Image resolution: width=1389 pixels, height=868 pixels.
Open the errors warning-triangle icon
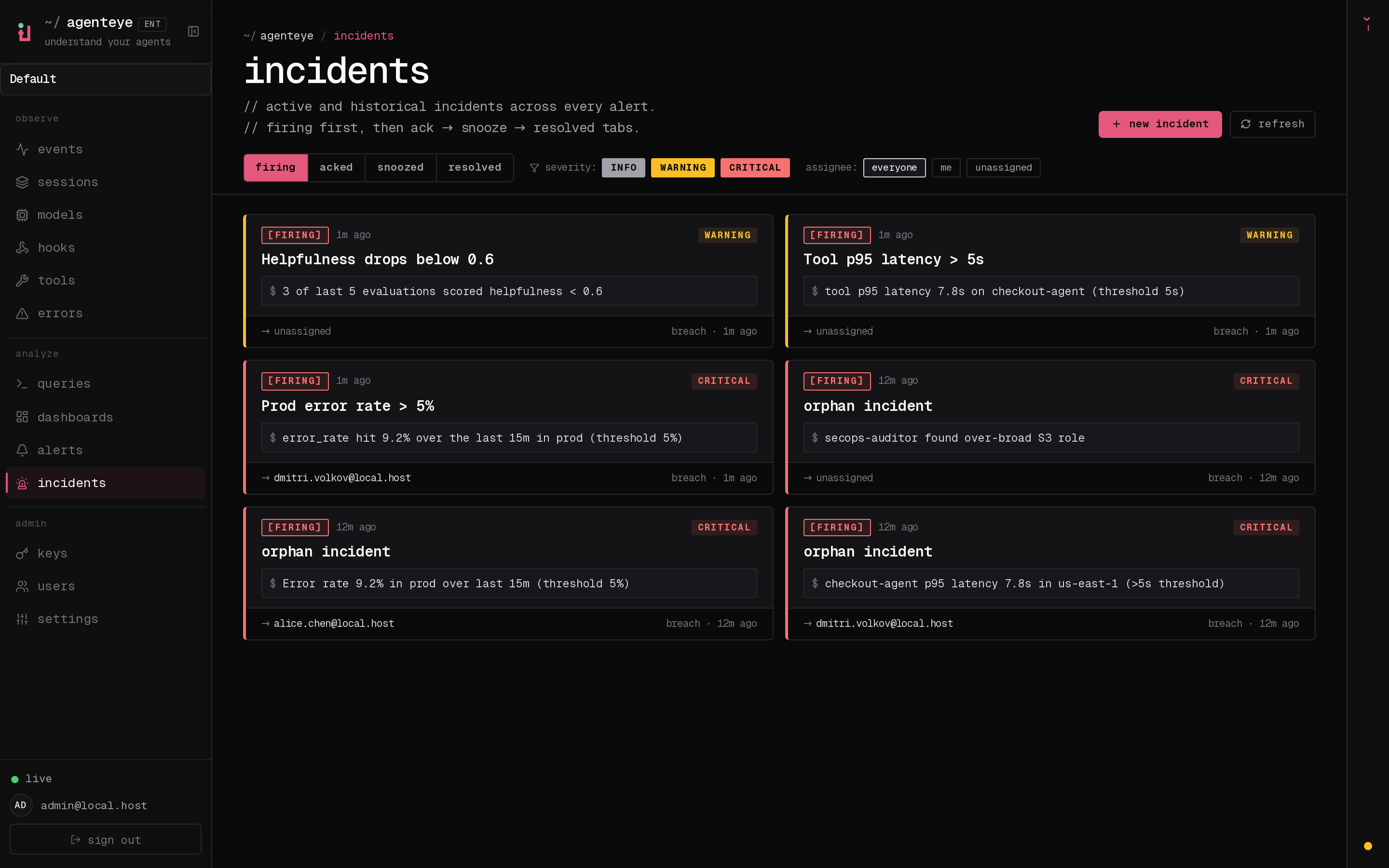pyautogui.click(x=22, y=313)
